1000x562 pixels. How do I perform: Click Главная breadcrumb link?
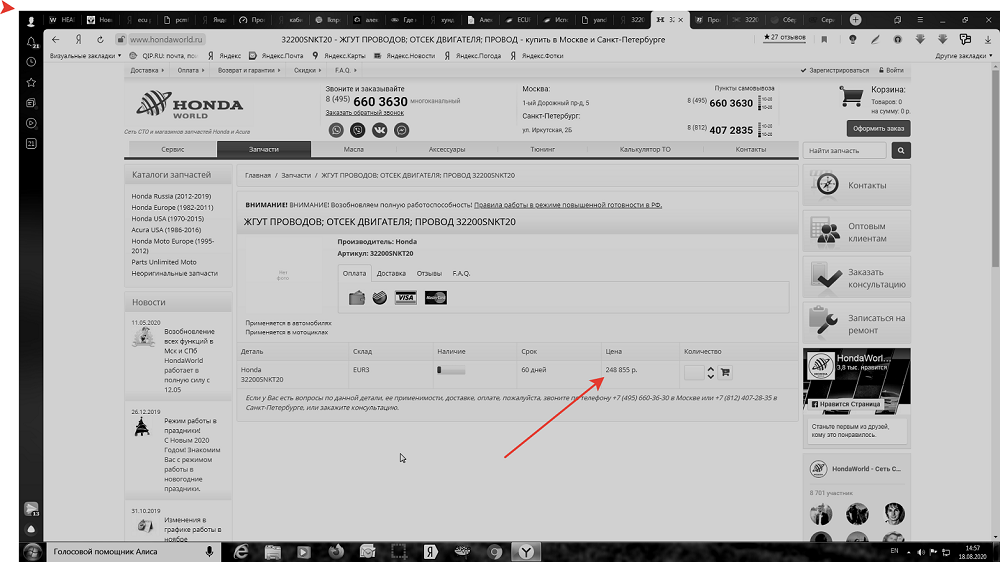pos(258,175)
